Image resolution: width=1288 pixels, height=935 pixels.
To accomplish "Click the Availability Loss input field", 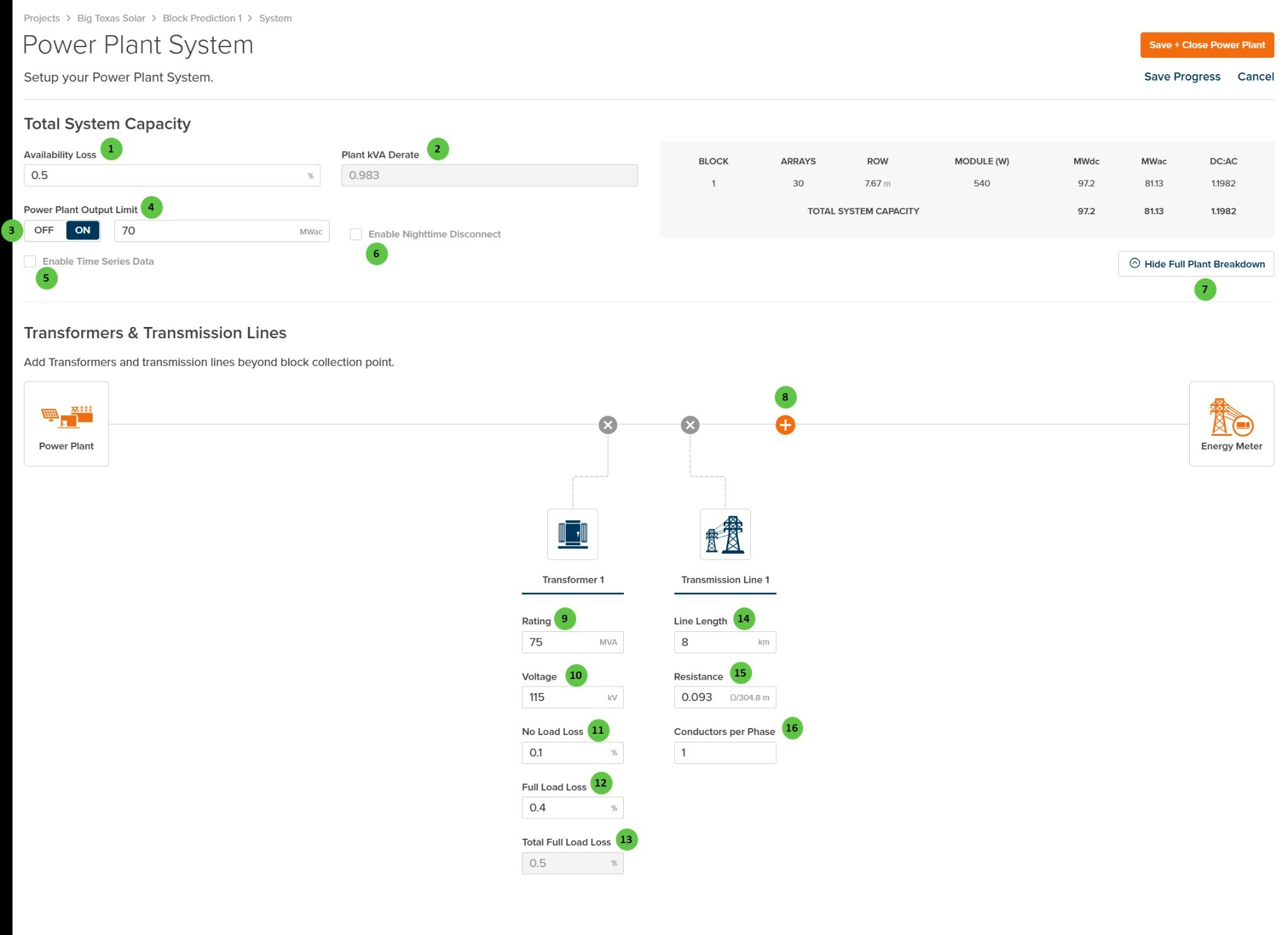I will (x=164, y=175).
